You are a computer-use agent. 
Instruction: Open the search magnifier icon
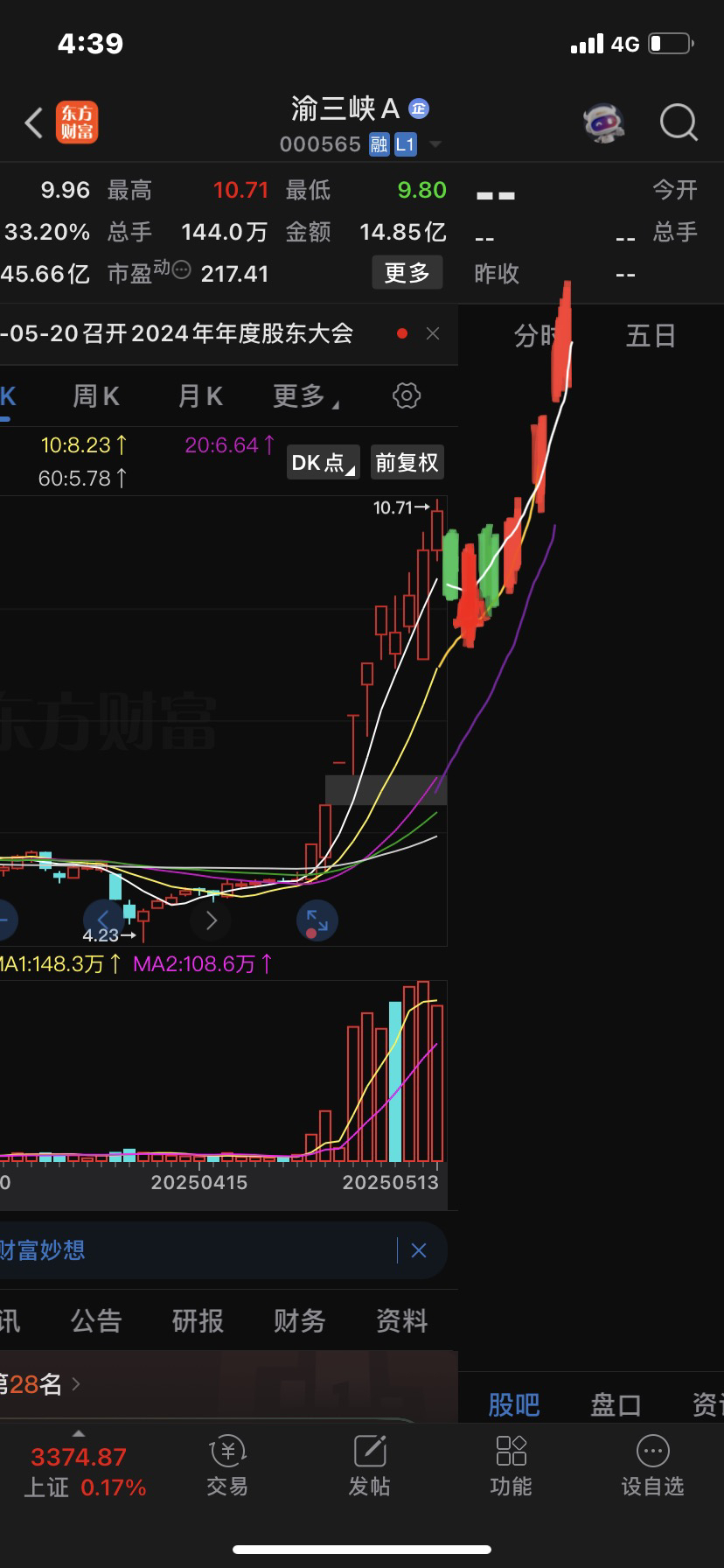click(679, 123)
